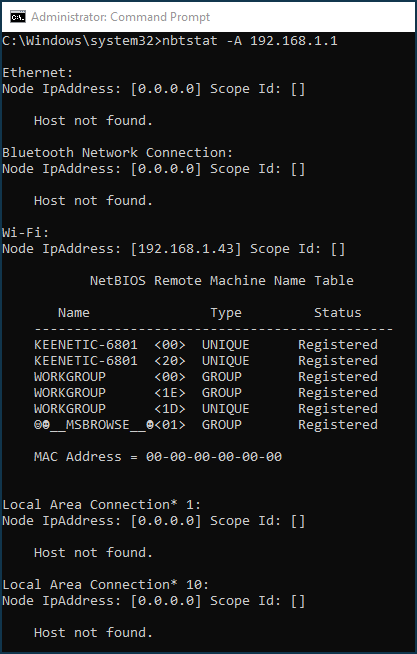Screen dimensions: 417x654
Task: Click the Local Area Connection* 1: heading
Action: pos(101,505)
